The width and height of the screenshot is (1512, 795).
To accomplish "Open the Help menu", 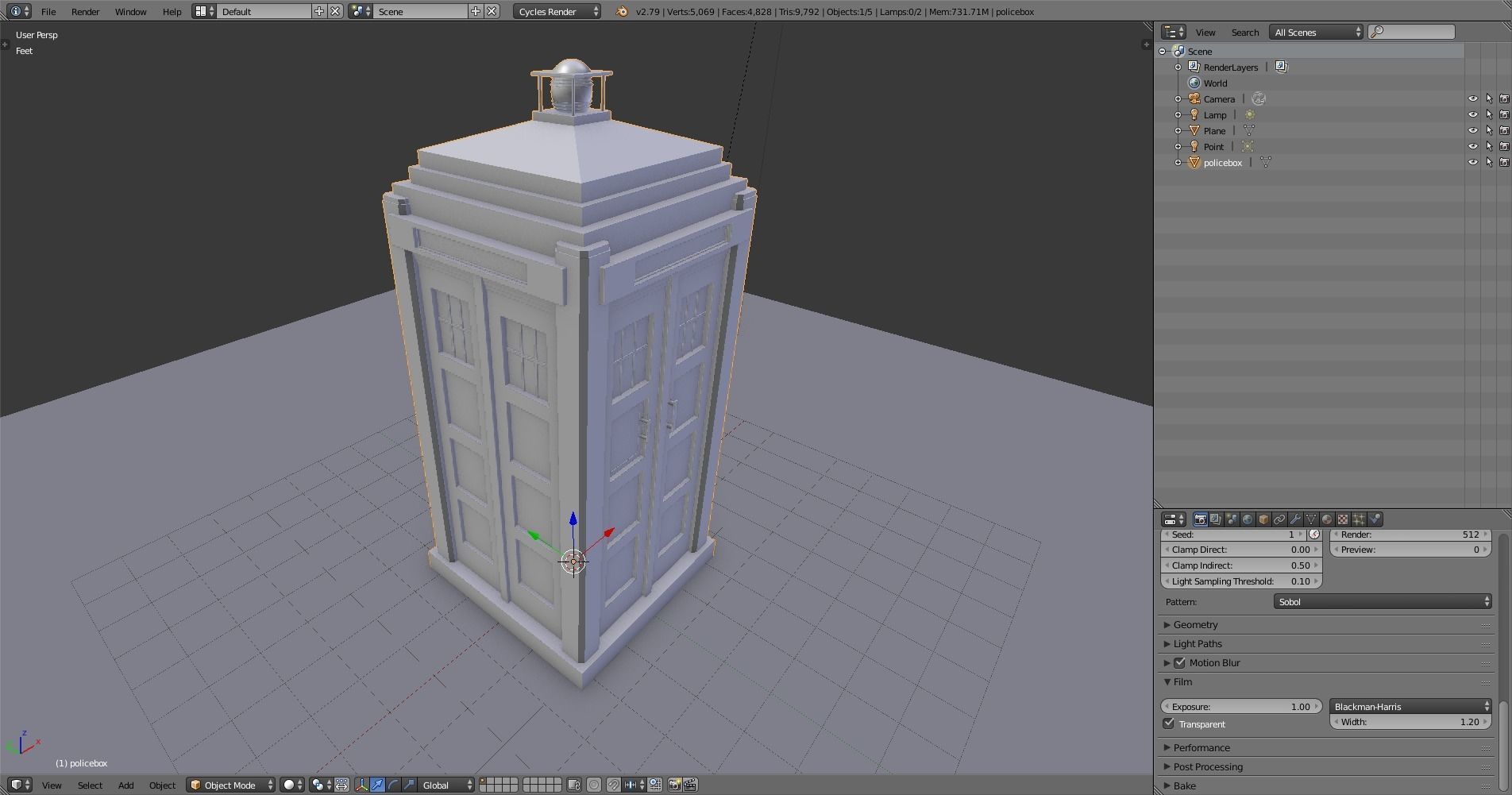I will coord(172,11).
